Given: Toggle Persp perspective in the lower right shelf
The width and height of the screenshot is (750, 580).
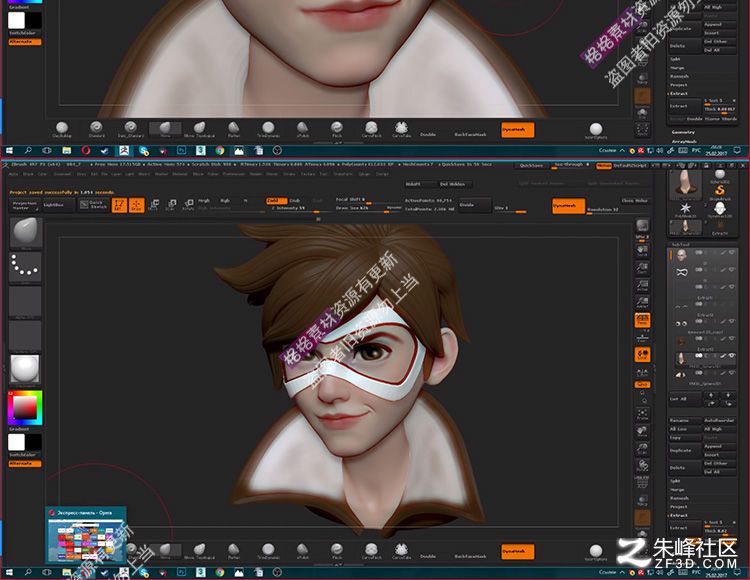Looking at the screenshot, I should click(x=642, y=320).
